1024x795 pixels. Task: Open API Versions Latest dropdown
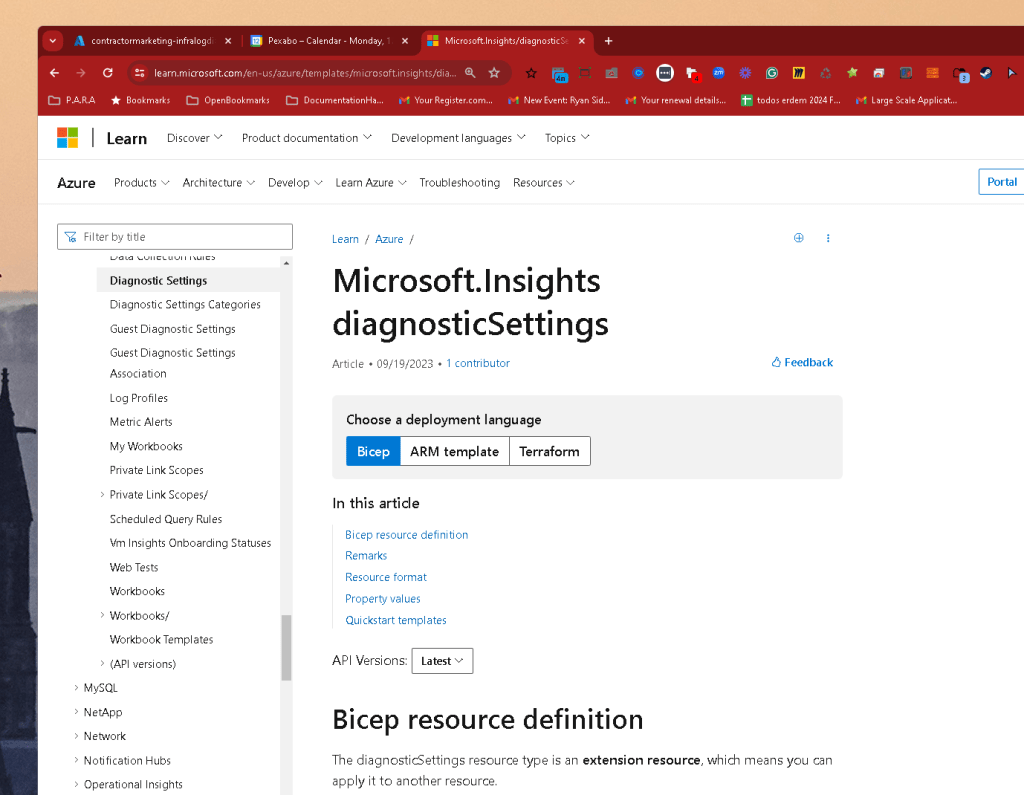442,661
